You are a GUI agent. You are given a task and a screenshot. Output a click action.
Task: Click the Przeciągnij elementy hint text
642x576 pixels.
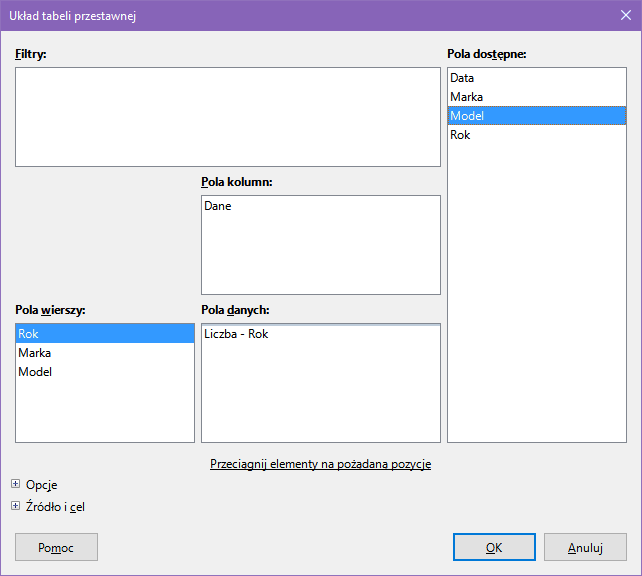pos(320,464)
